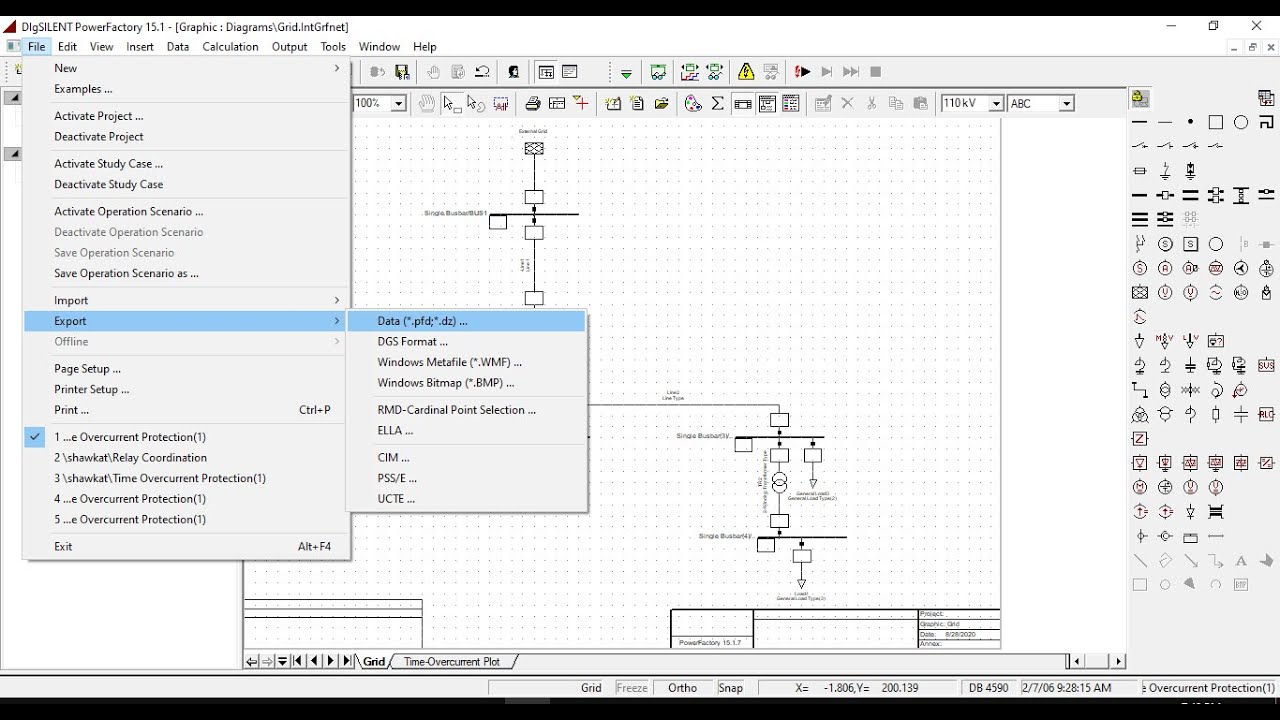
Task: Open the Offline submenu entry
Action: (187, 341)
